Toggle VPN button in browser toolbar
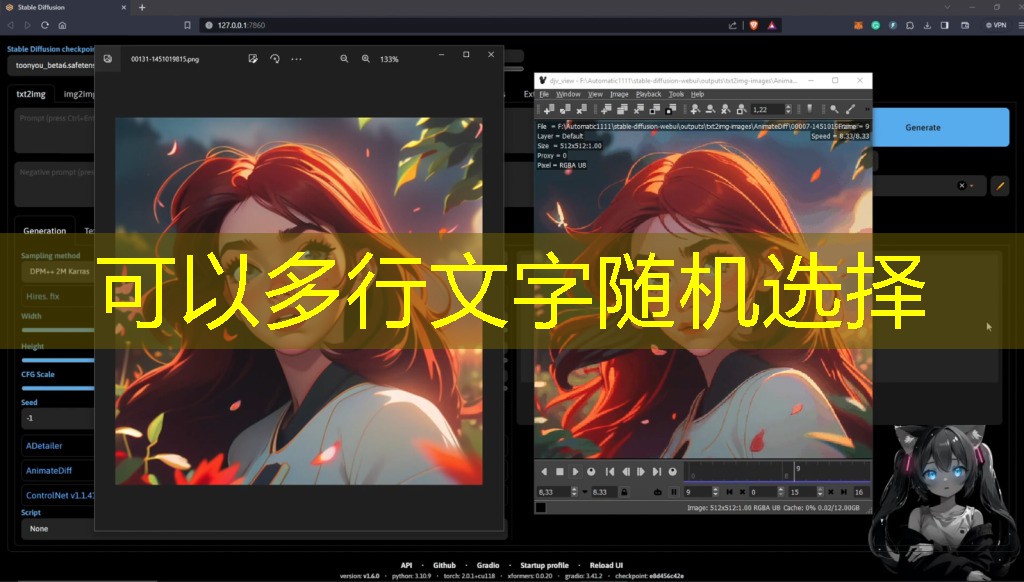This screenshot has height=582, width=1024. (996, 25)
